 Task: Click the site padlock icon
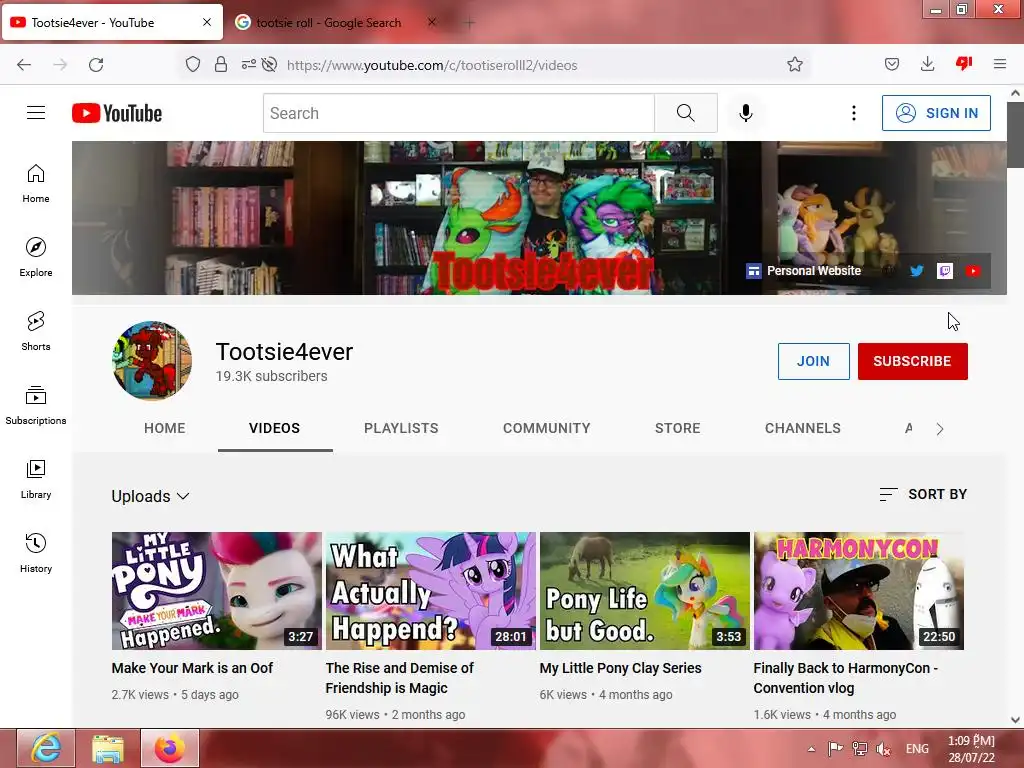[x=221, y=65]
